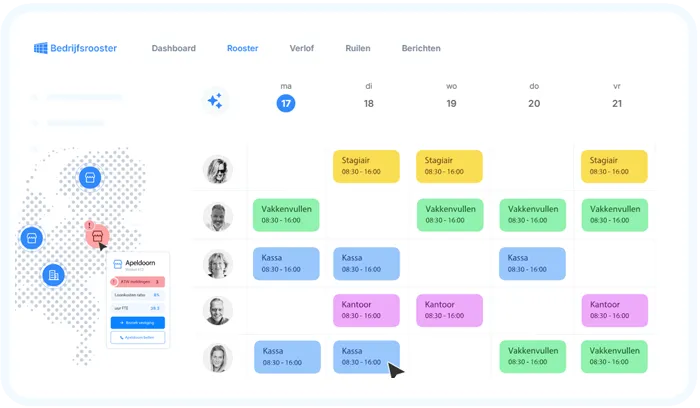Select the highlighted day 17 on Monday
The image size is (700, 408).
(x=286, y=103)
